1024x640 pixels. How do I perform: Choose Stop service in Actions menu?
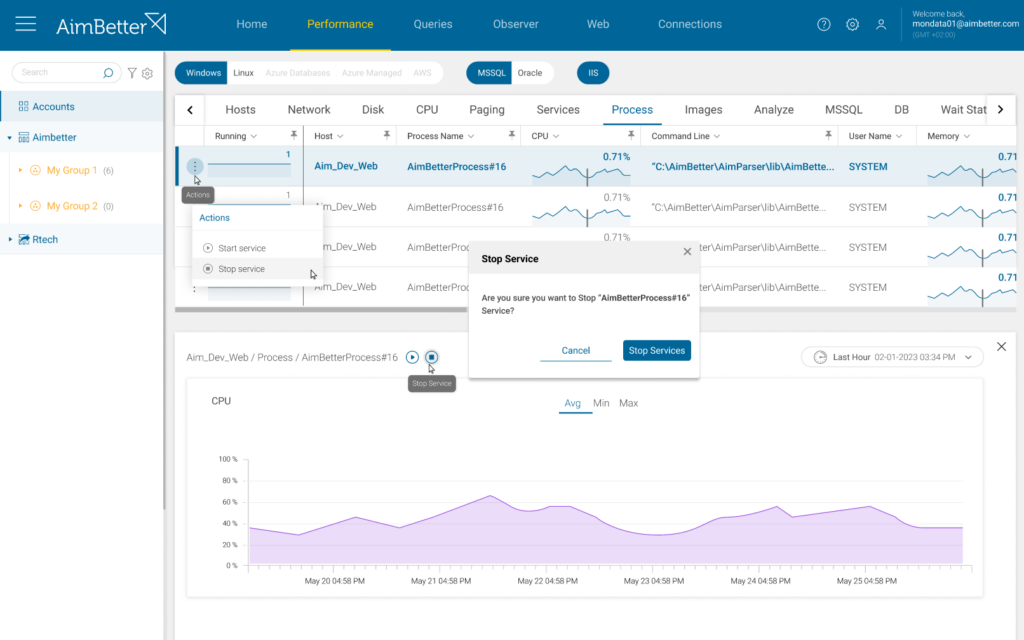(257, 268)
